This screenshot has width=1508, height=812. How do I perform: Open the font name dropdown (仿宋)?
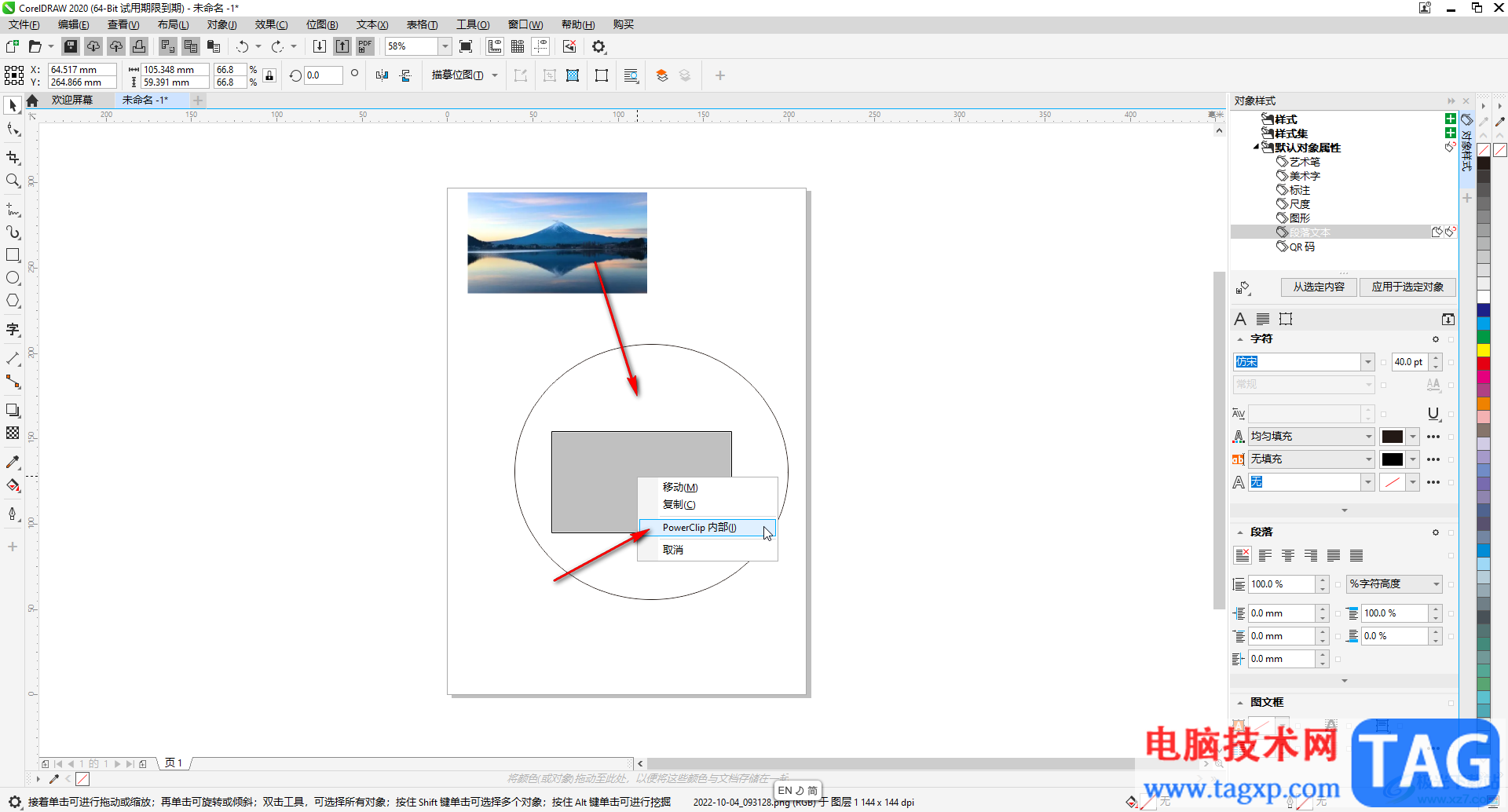pos(1368,362)
